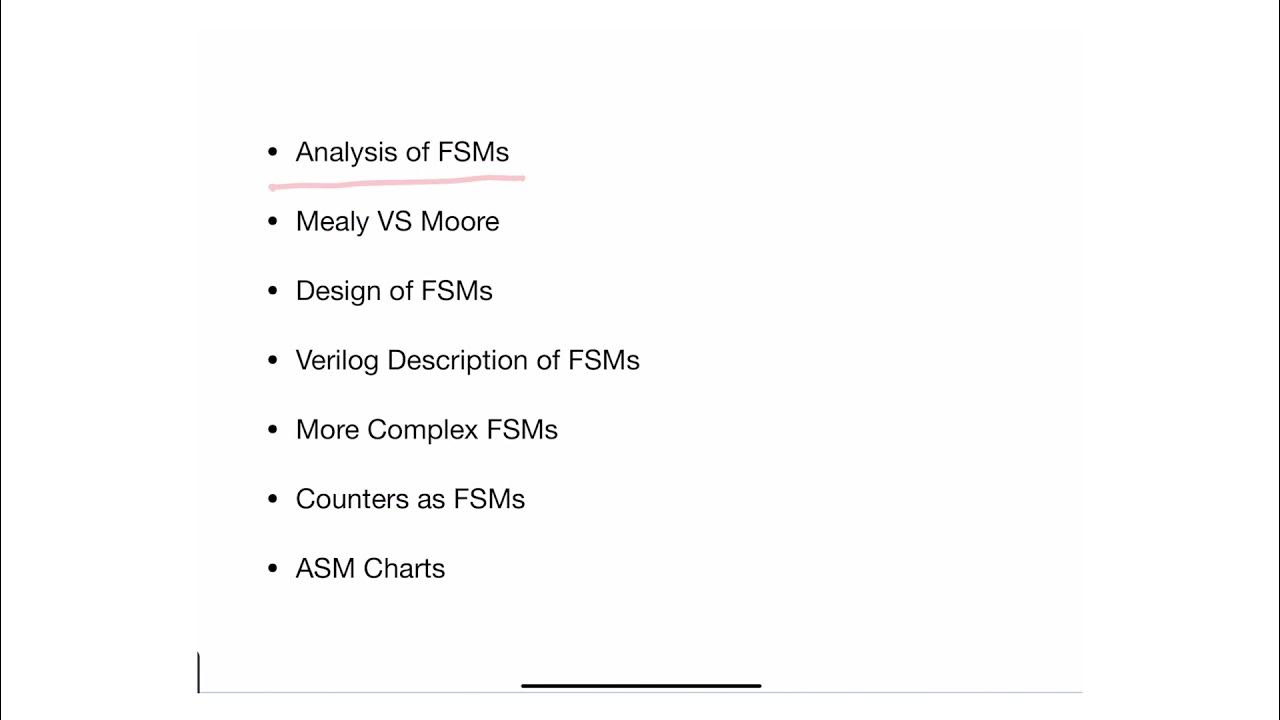1280x720 pixels.
Task: Open 'Verilog Description of FSMs' item
Action: click(467, 360)
